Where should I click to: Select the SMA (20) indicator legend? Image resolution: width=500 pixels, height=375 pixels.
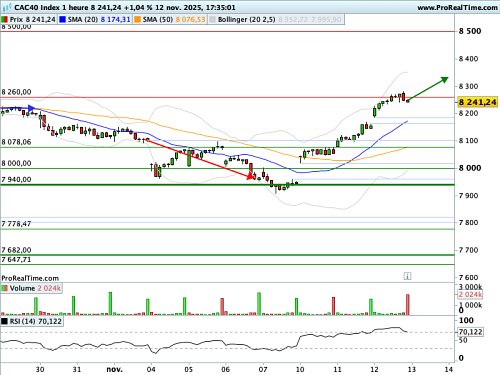(95, 20)
